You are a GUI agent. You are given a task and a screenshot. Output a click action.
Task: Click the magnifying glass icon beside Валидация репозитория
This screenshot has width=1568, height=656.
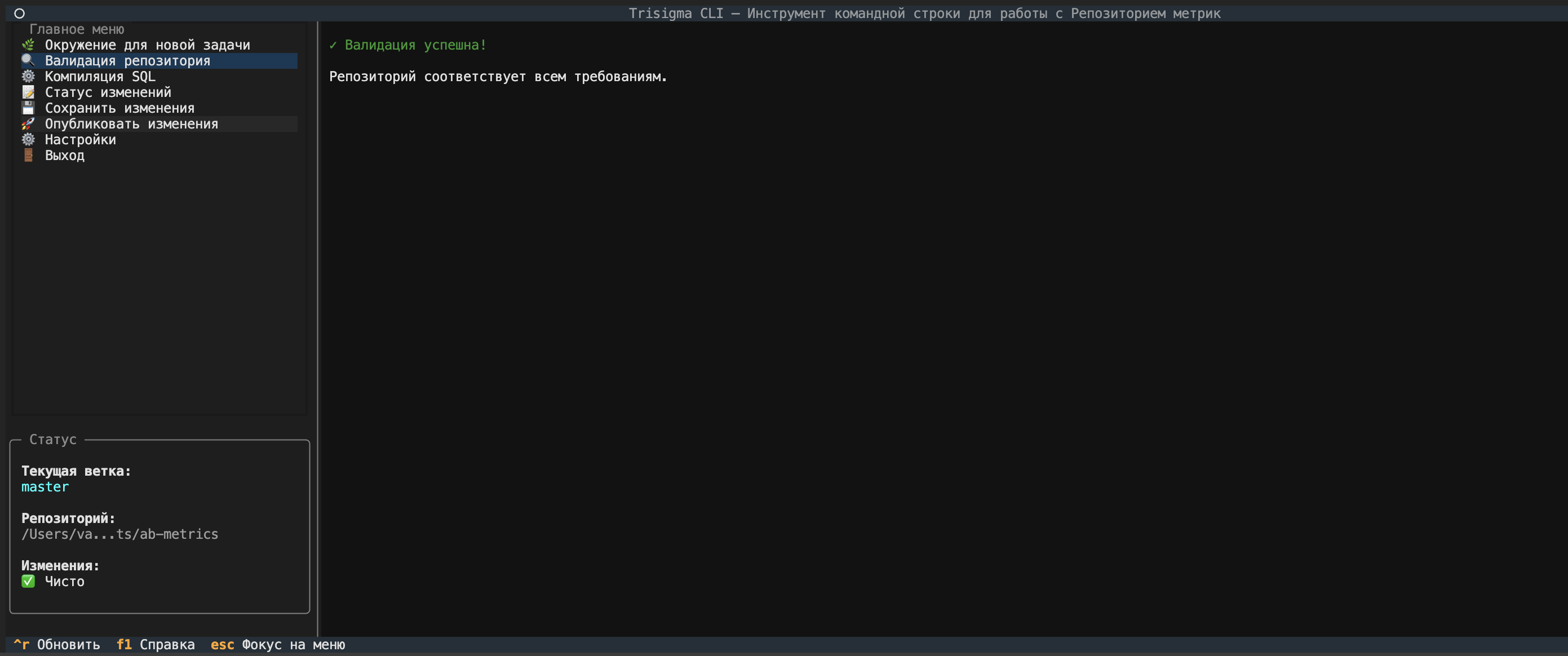pos(28,61)
